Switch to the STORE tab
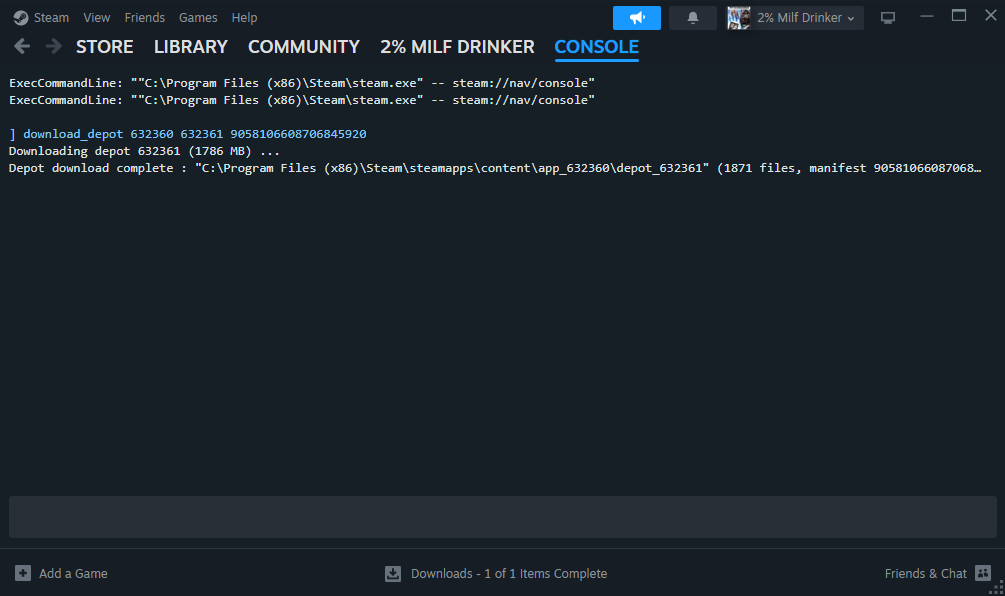The image size is (1005, 596). [x=104, y=47]
